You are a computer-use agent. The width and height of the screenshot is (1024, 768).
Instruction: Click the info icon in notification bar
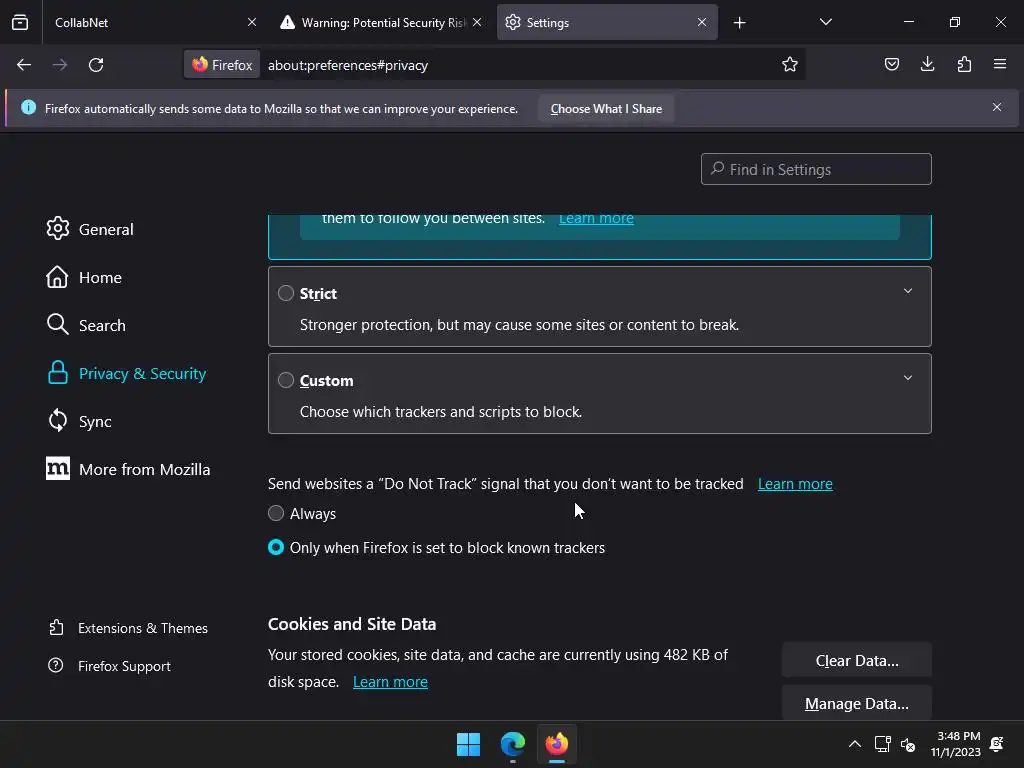[28, 107]
